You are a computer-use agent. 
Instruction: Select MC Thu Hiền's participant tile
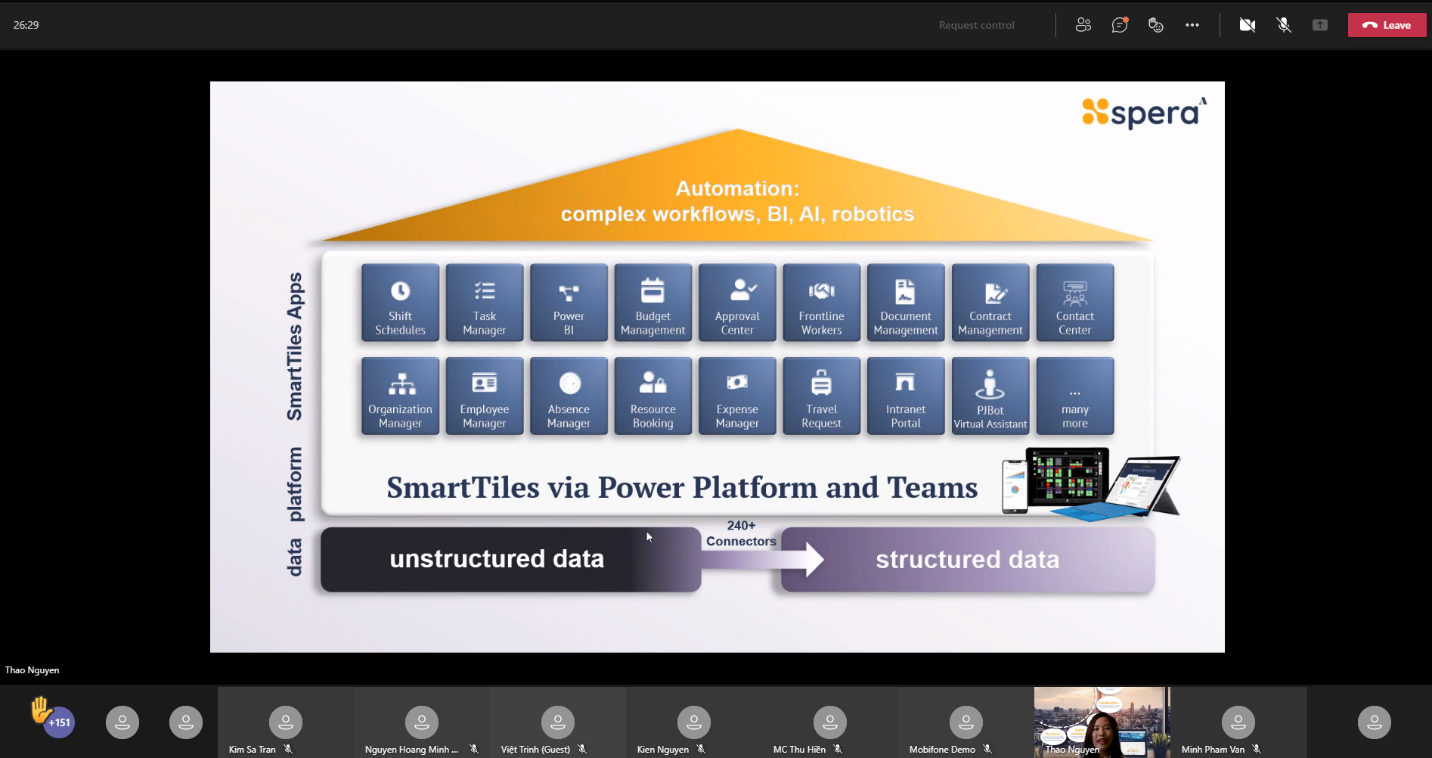(830, 722)
